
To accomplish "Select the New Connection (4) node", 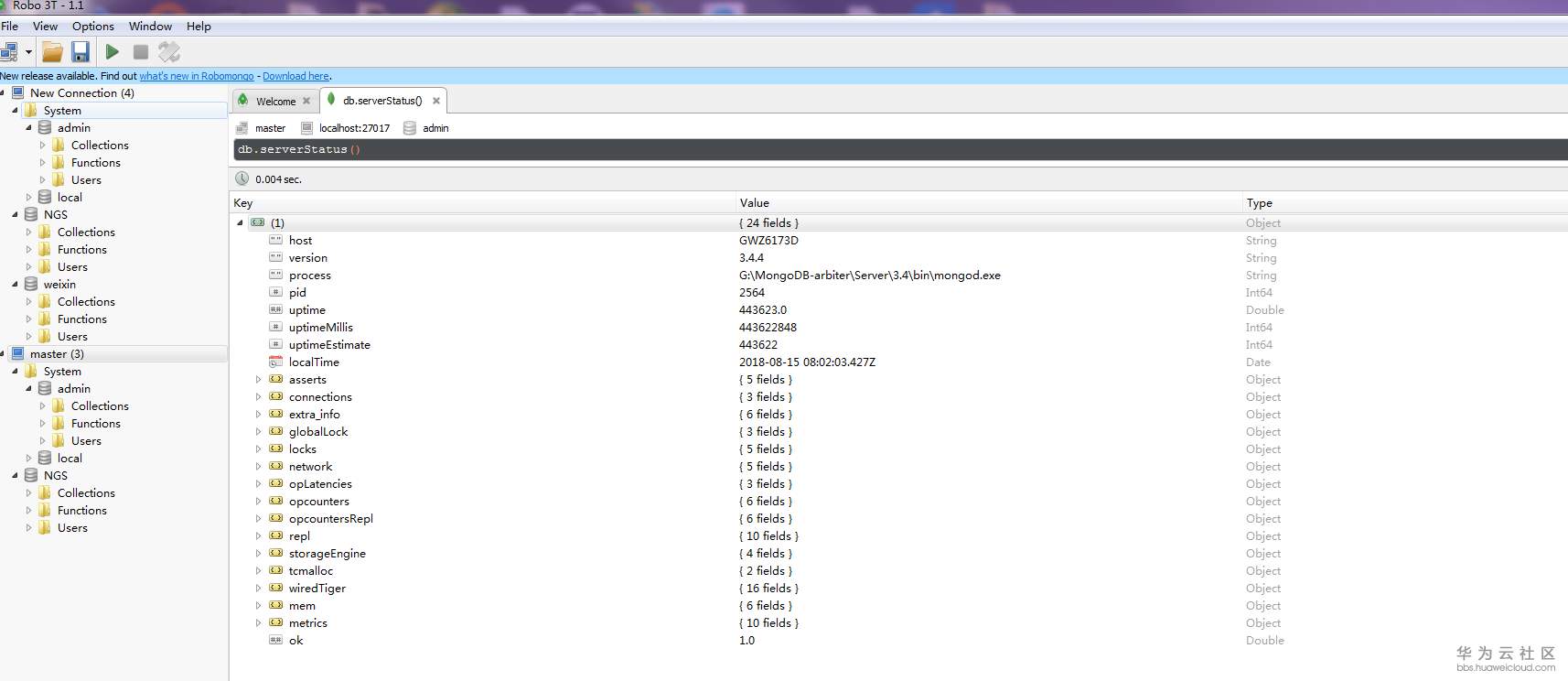I will (x=82, y=92).
